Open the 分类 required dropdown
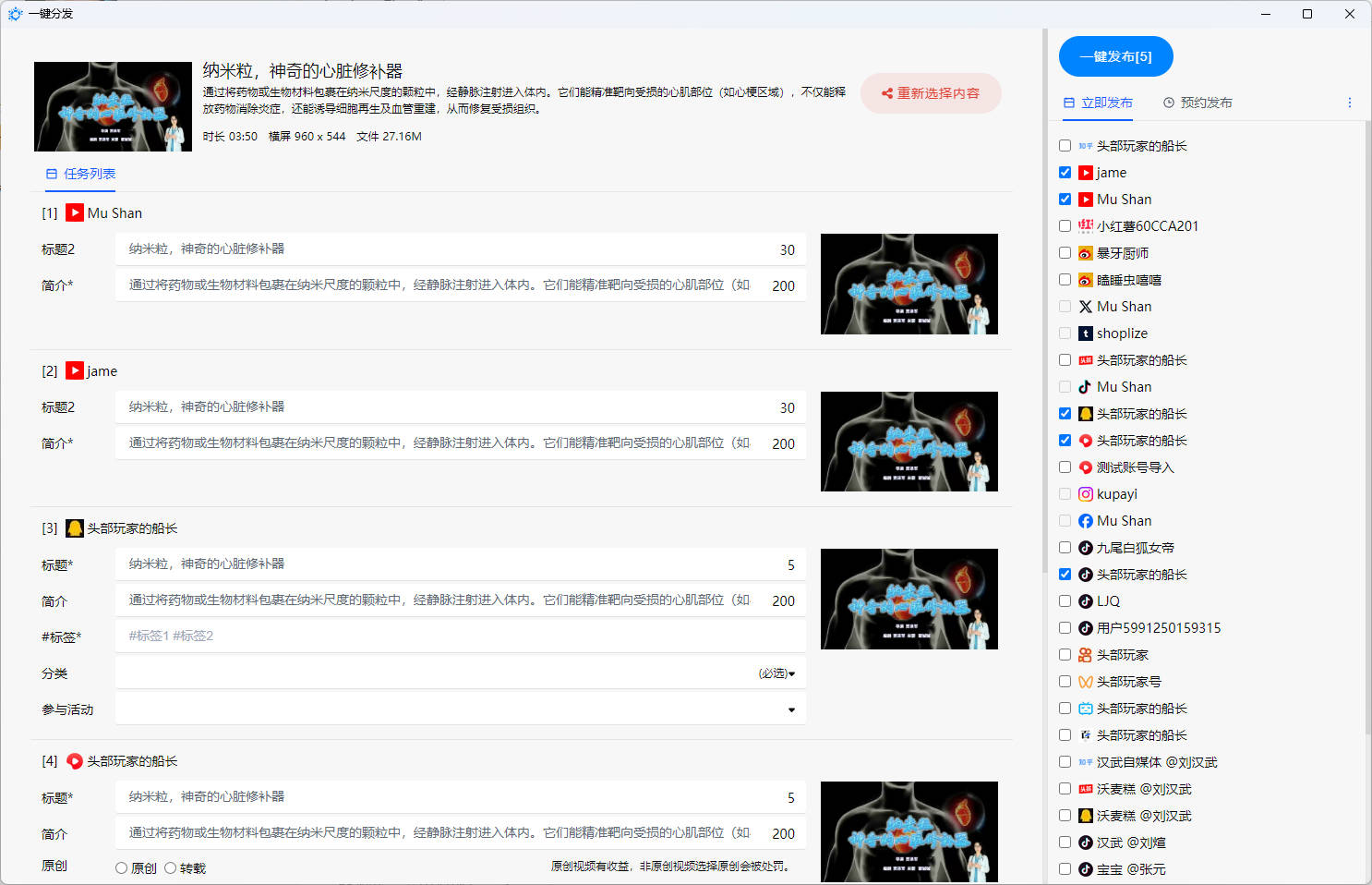The height and width of the screenshot is (885, 1372). point(460,673)
